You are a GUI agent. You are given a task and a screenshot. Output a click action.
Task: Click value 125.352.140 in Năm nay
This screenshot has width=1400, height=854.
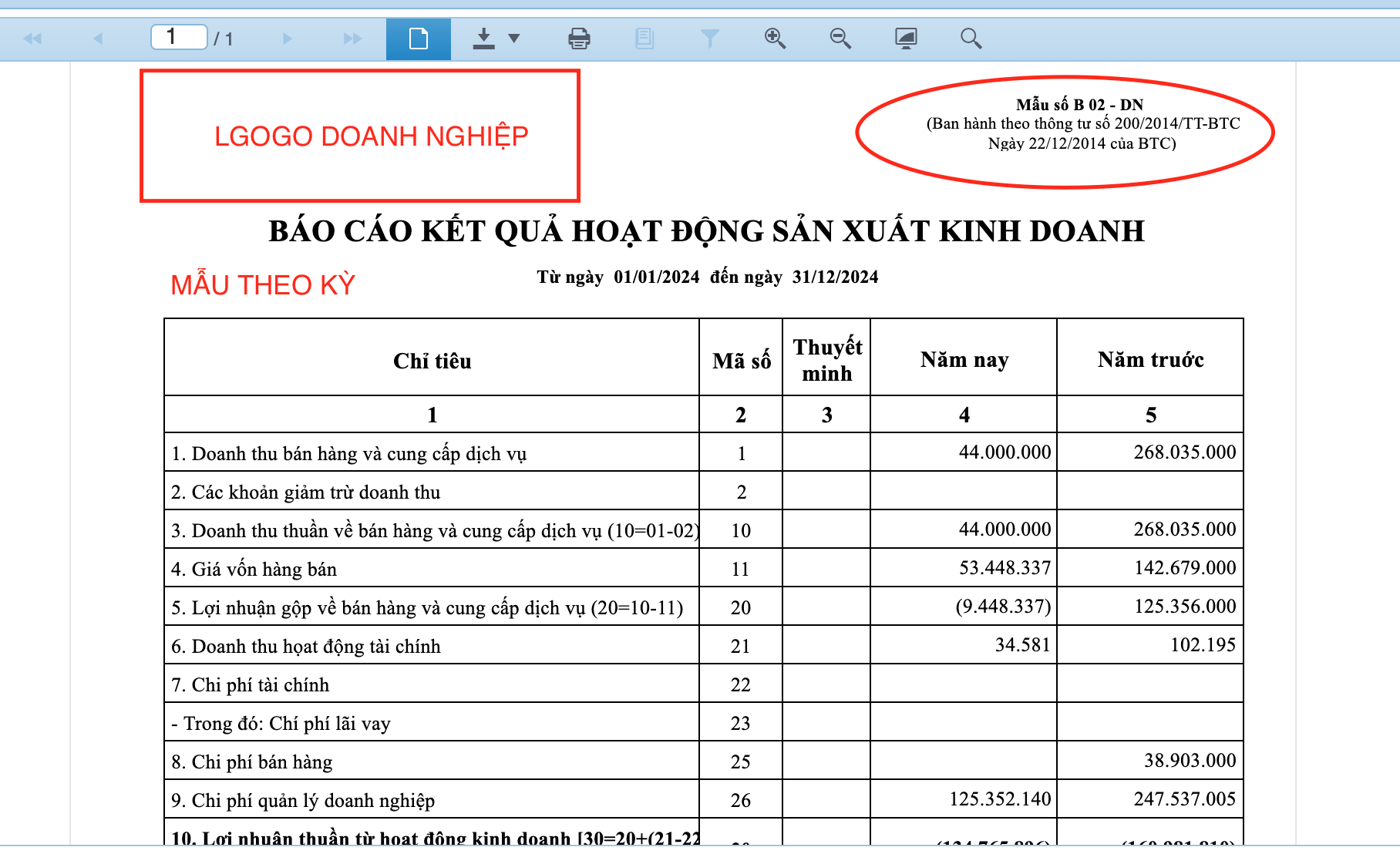(1000, 799)
